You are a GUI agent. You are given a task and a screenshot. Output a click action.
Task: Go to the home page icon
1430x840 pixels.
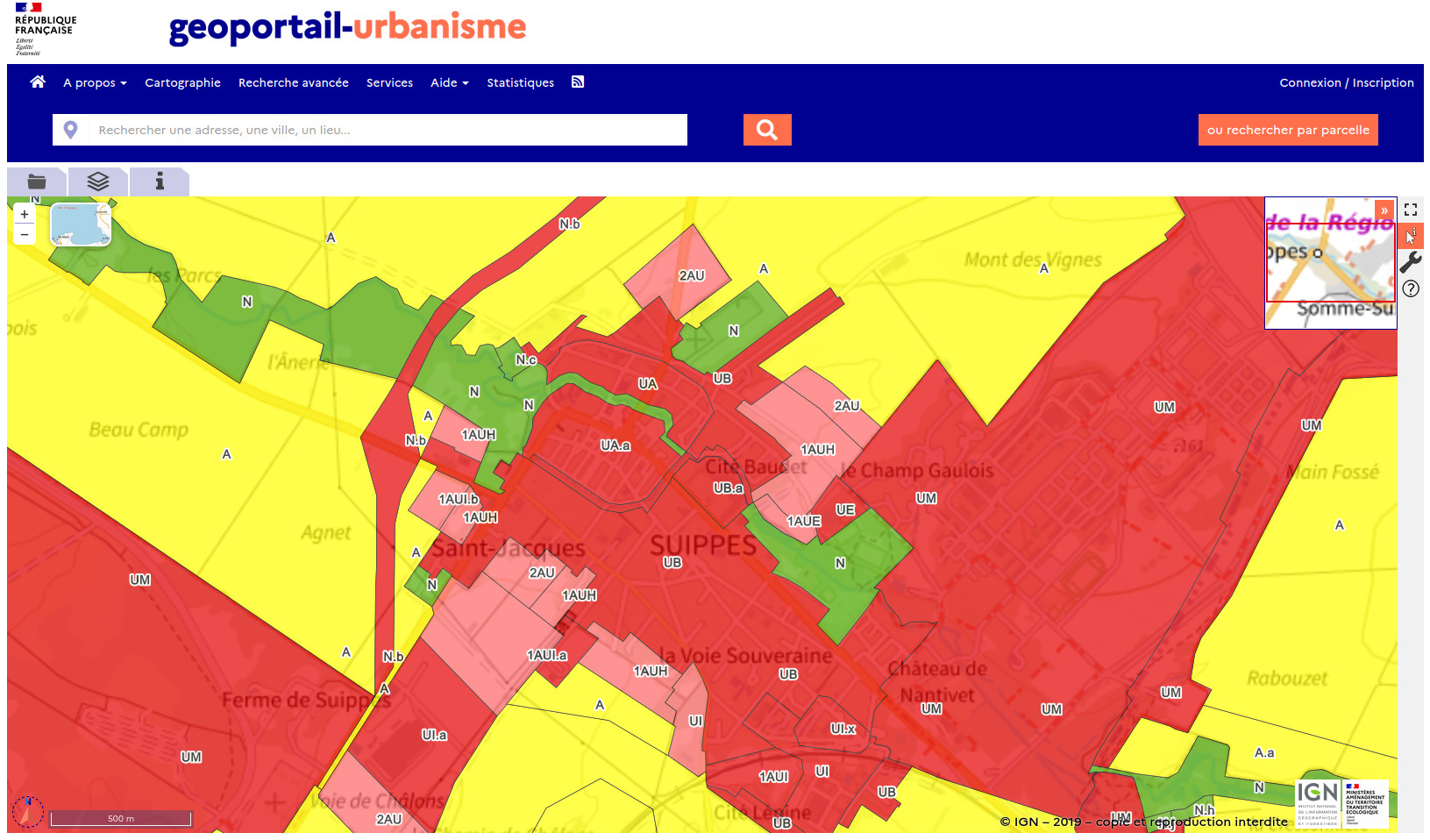pyautogui.click(x=38, y=82)
